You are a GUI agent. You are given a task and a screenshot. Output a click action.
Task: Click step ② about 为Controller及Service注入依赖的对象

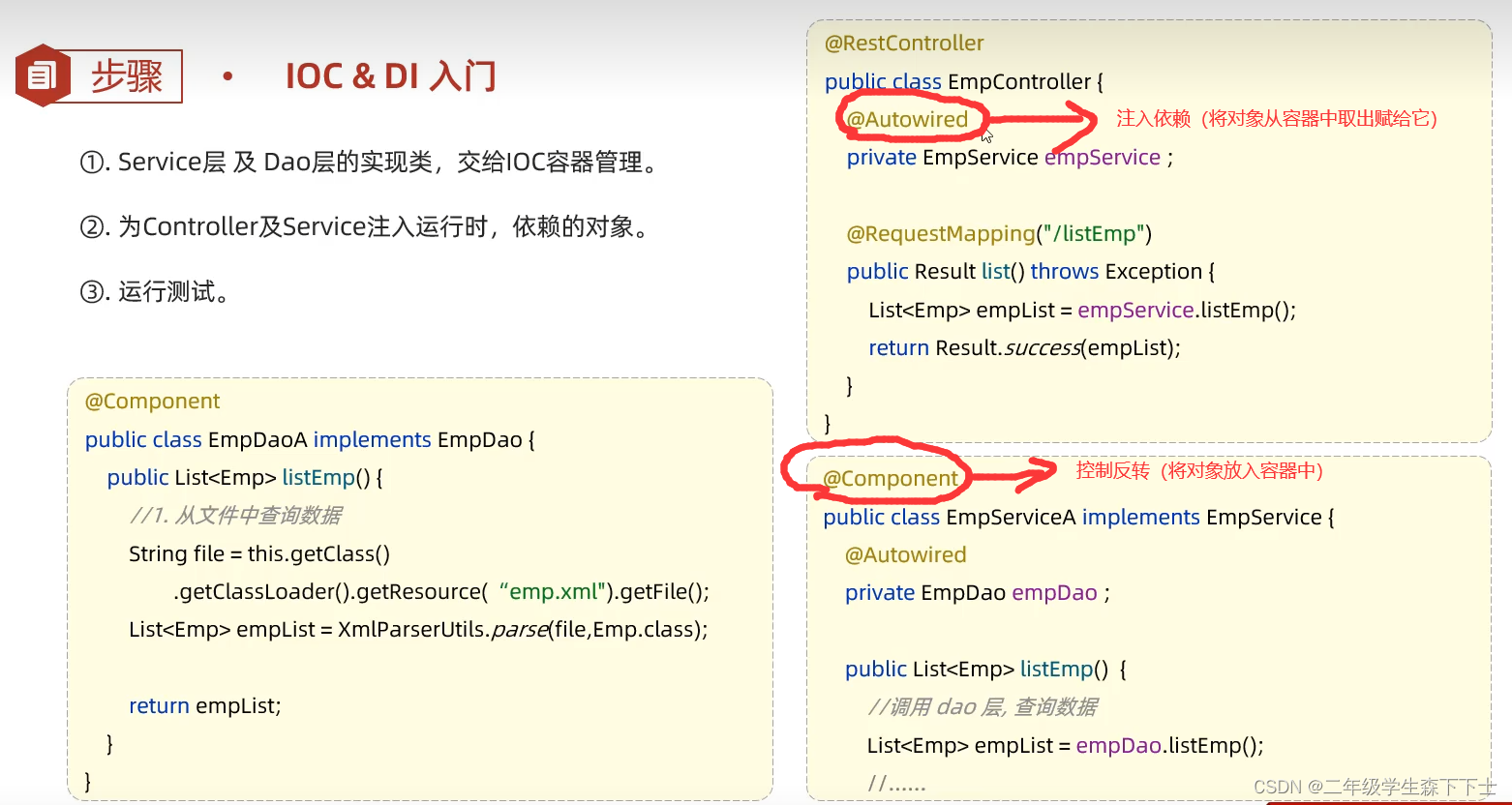pos(364,227)
